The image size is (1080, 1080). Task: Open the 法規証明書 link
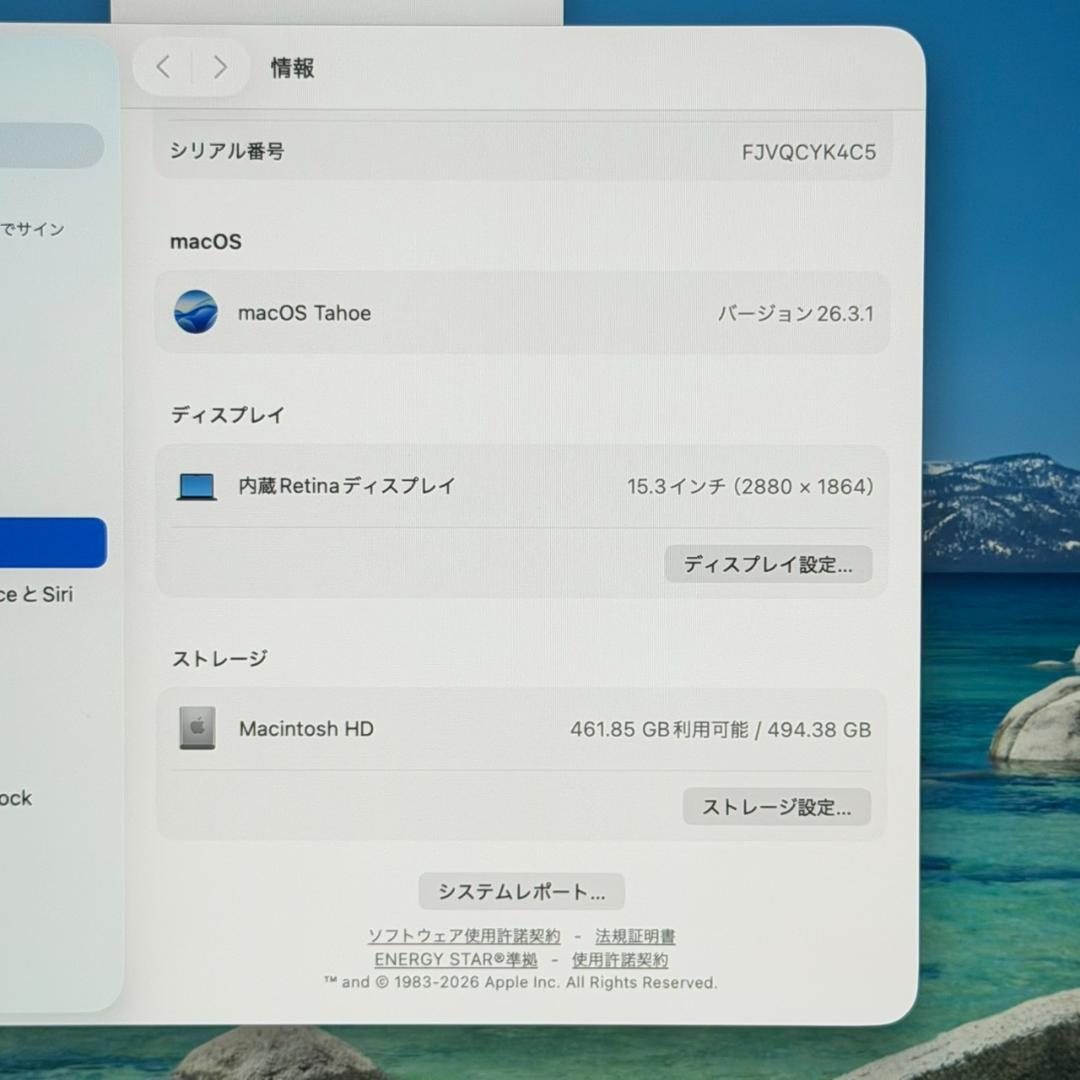pos(634,936)
